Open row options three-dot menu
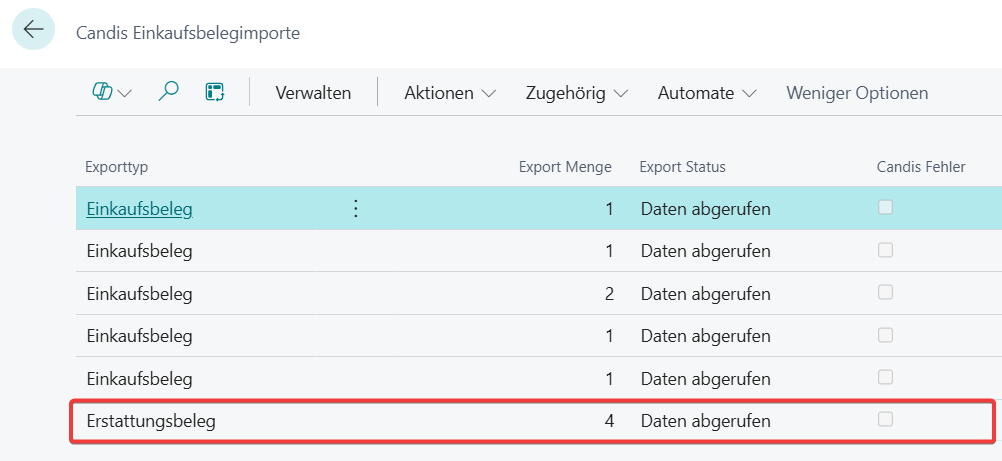Viewport: 1002px width, 461px height. point(355,209)
